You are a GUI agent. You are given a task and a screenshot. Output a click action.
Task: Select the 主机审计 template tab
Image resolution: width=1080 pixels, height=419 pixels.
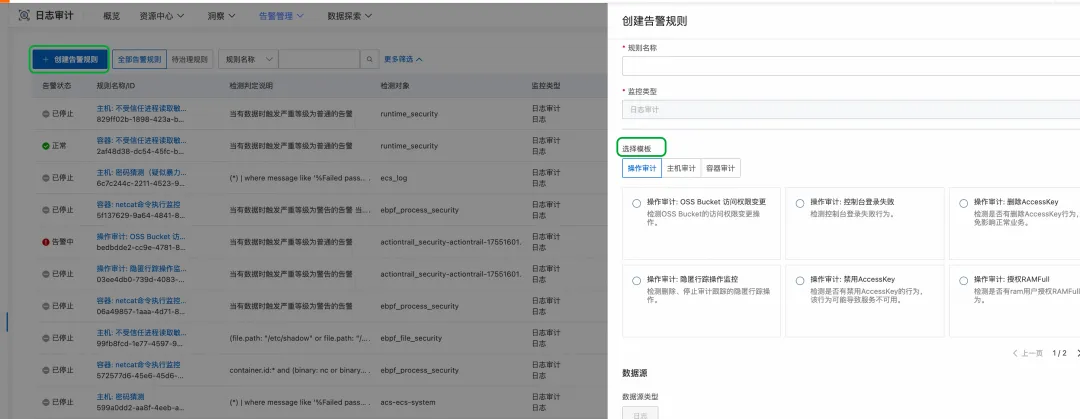(x=681, y=168)
